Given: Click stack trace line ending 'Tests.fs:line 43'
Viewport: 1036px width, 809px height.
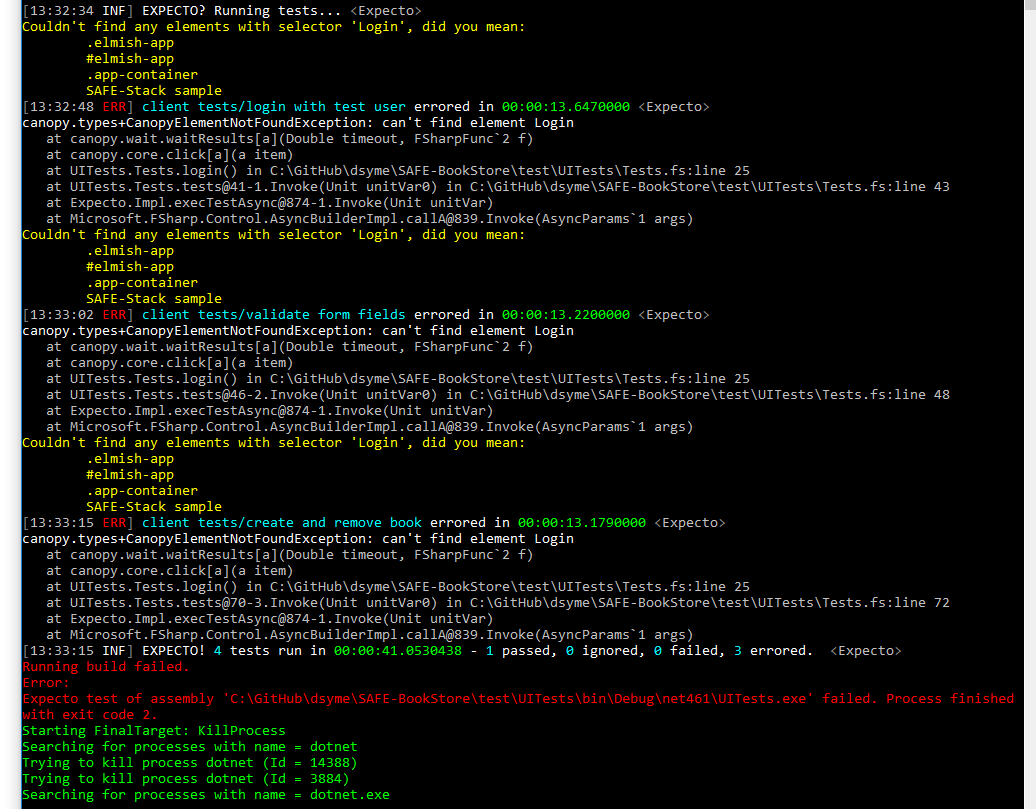Looking at the screenshot, I should coord(498,186).
